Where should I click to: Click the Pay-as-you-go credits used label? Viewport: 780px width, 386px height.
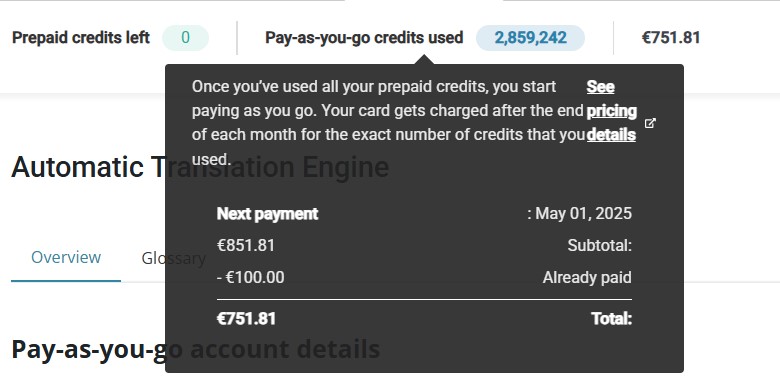point(364,38)
